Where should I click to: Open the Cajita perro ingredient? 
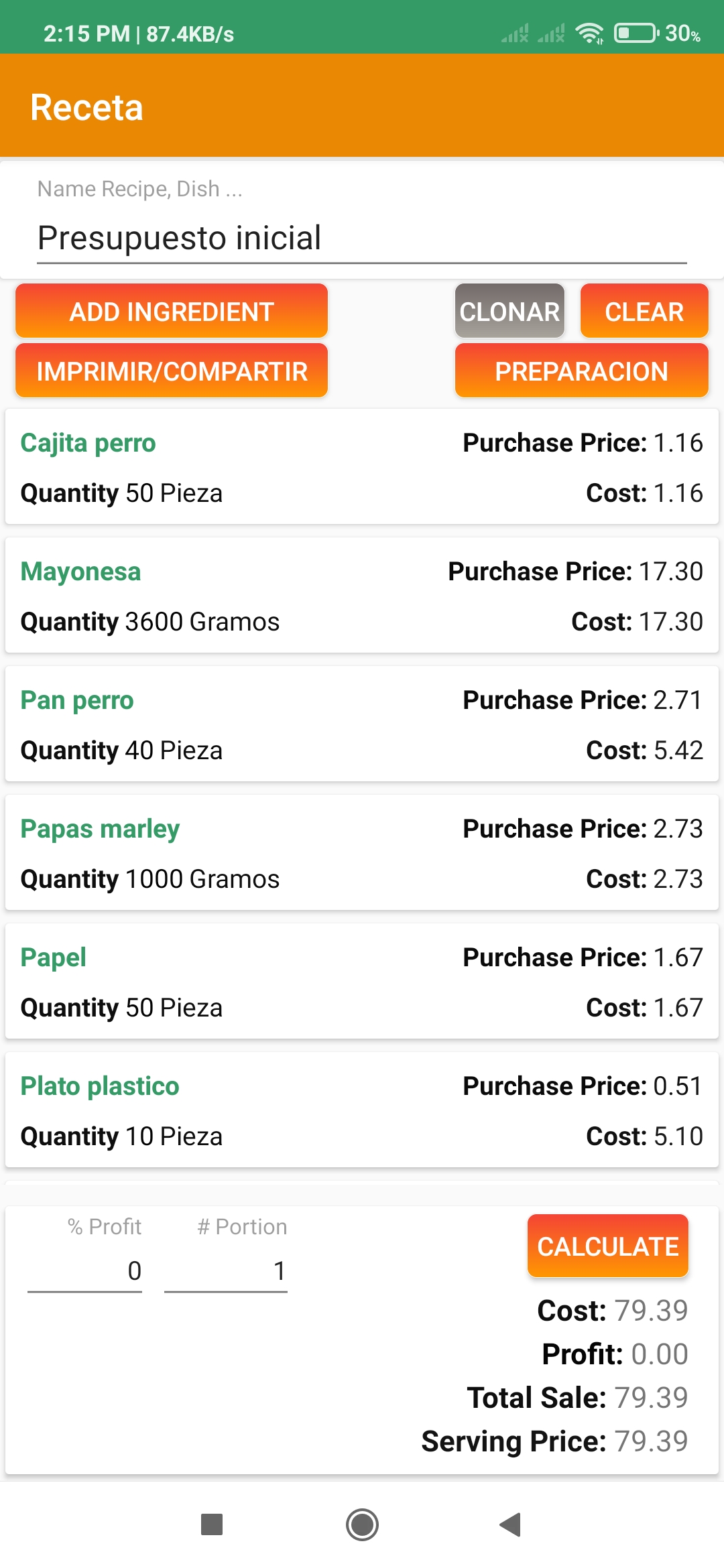pos(362,467)
